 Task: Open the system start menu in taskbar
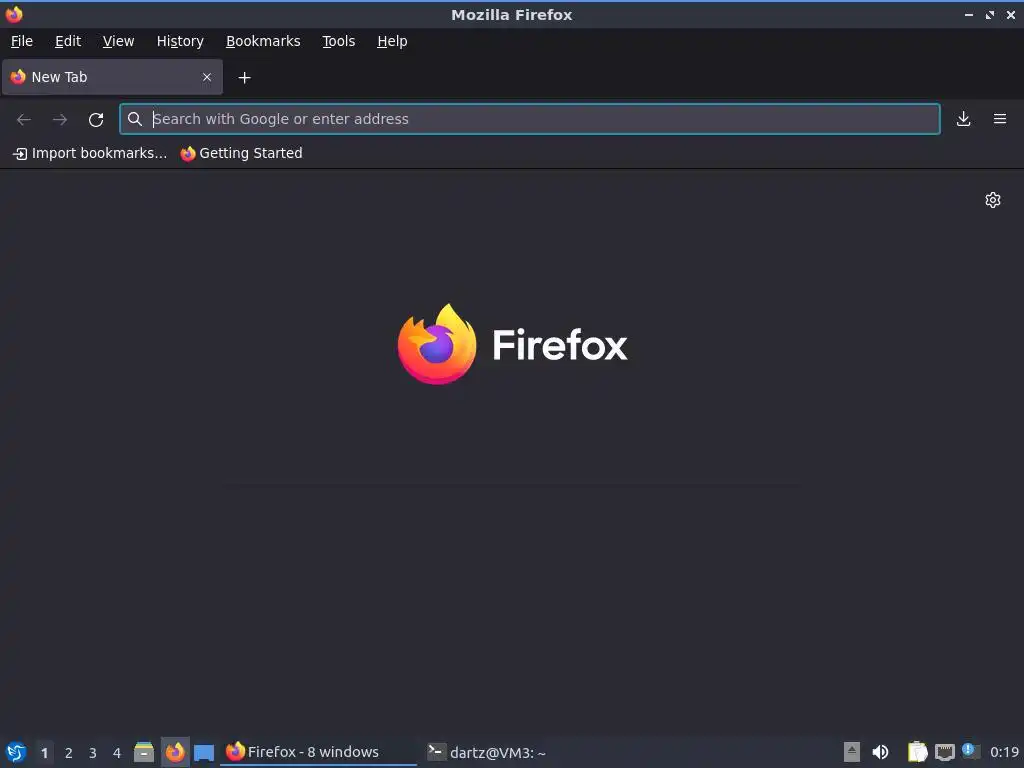16,752
